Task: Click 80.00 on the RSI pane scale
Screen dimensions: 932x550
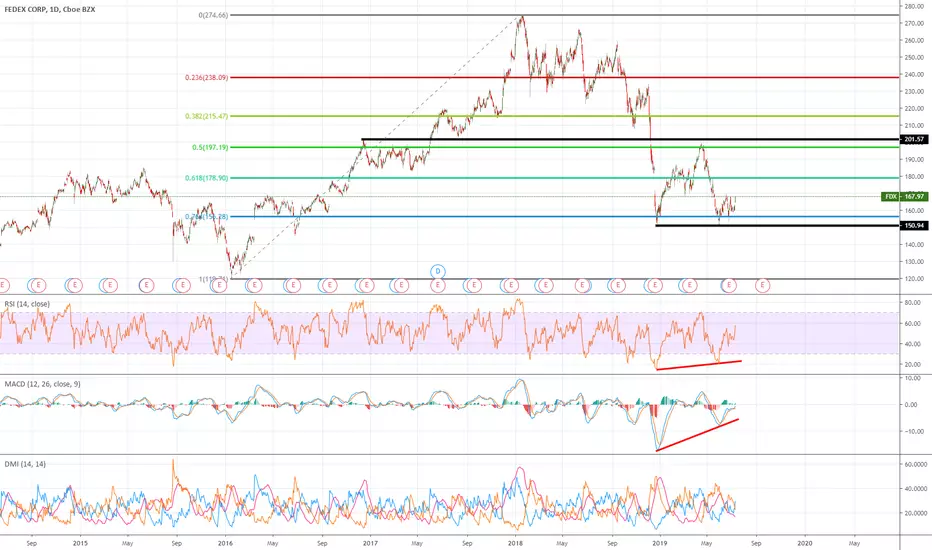Action: click(912, 303)
